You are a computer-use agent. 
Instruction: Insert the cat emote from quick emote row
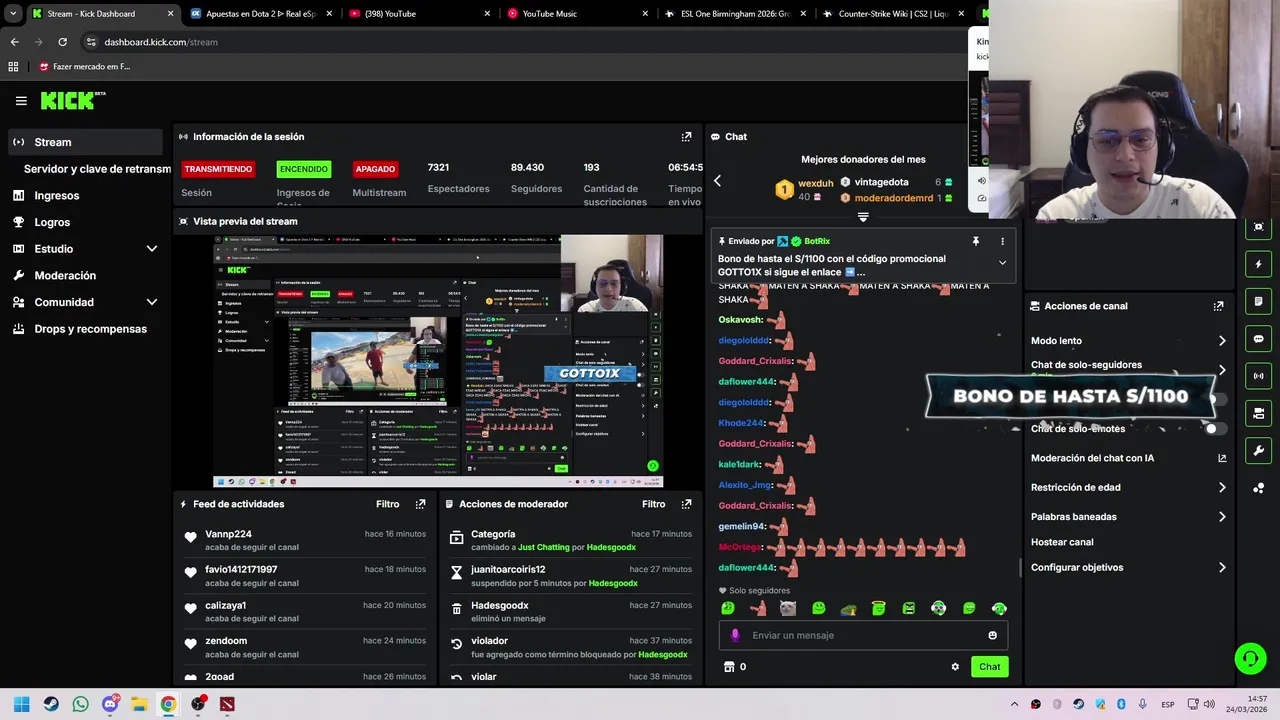[x=788, y=608]
